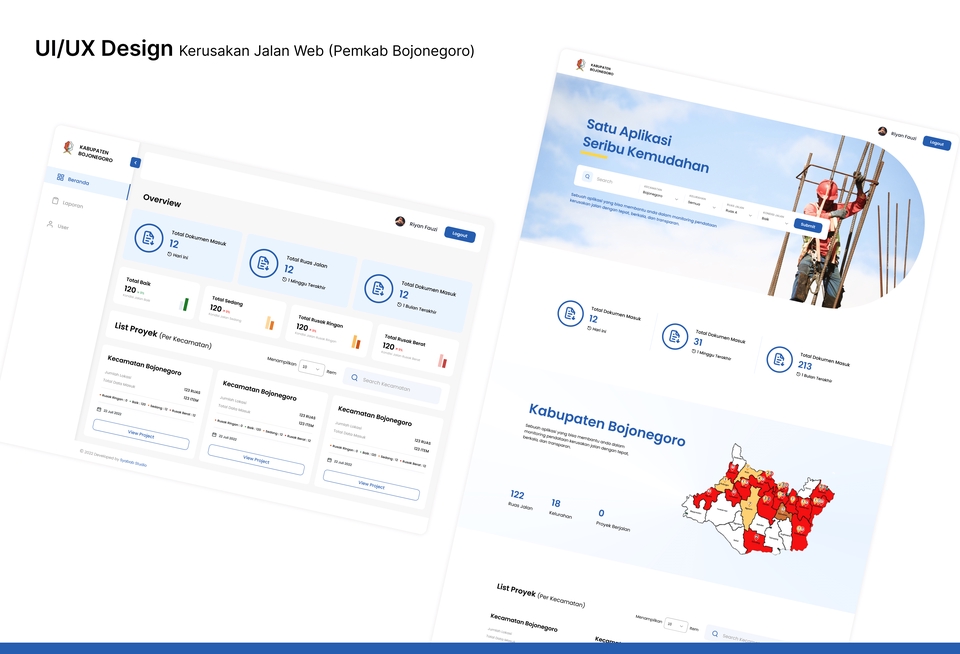Click Riyan Fauzi avatar in dashboard header
Image resolution: width=960 pixels, height=654 pixels.
click(x=400, y=221)
